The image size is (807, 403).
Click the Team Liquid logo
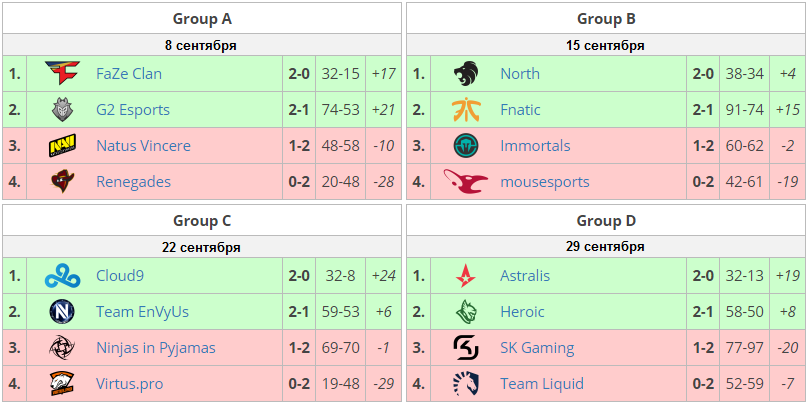pyautogui.click(x=467, y=384)
